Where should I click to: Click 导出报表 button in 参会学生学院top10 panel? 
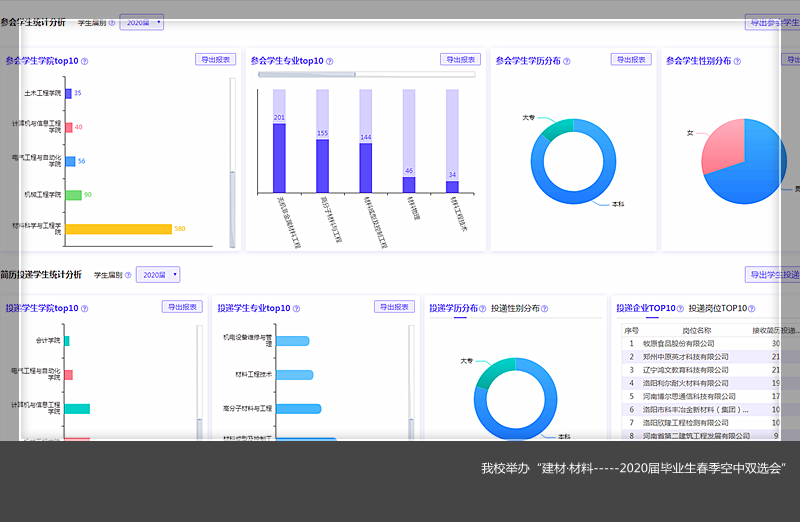click(215, 60)
